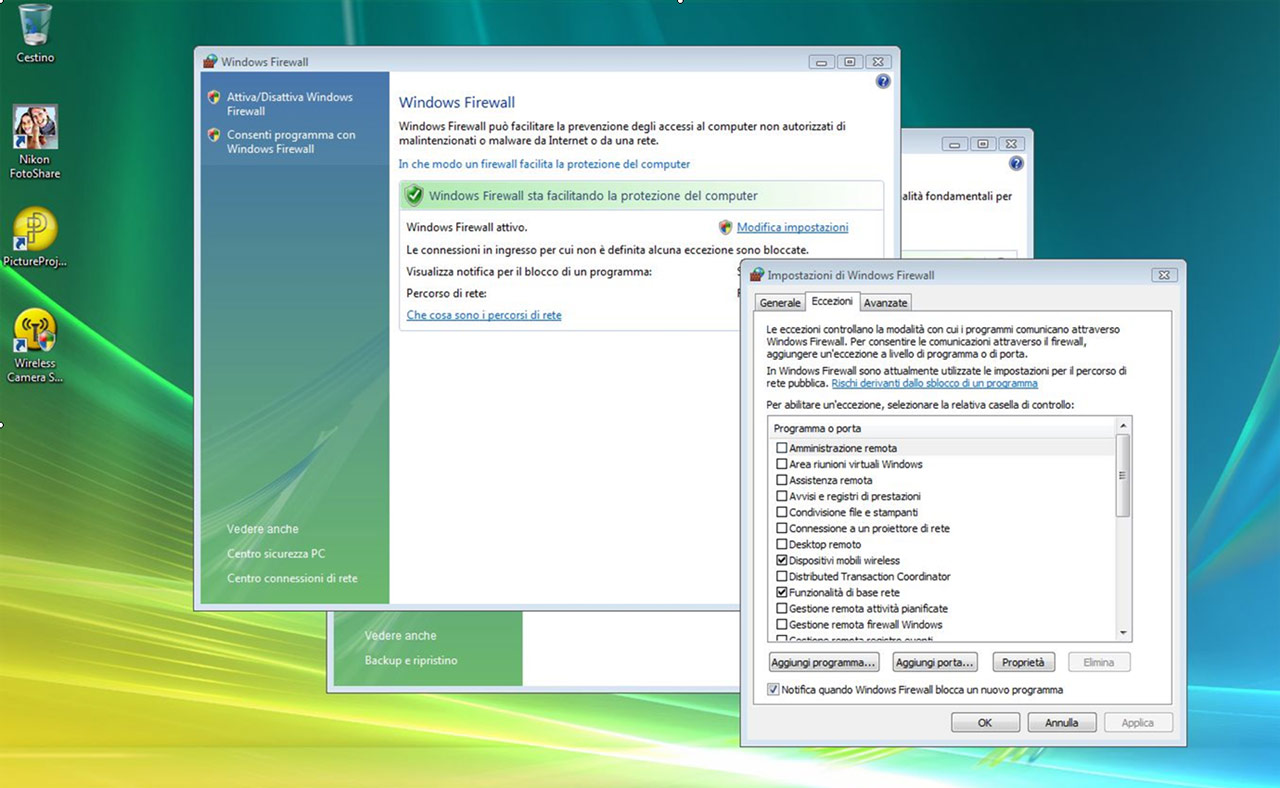Toggle Notifica quando Windows Firewall blocca checkbox

tap(773, 689)
